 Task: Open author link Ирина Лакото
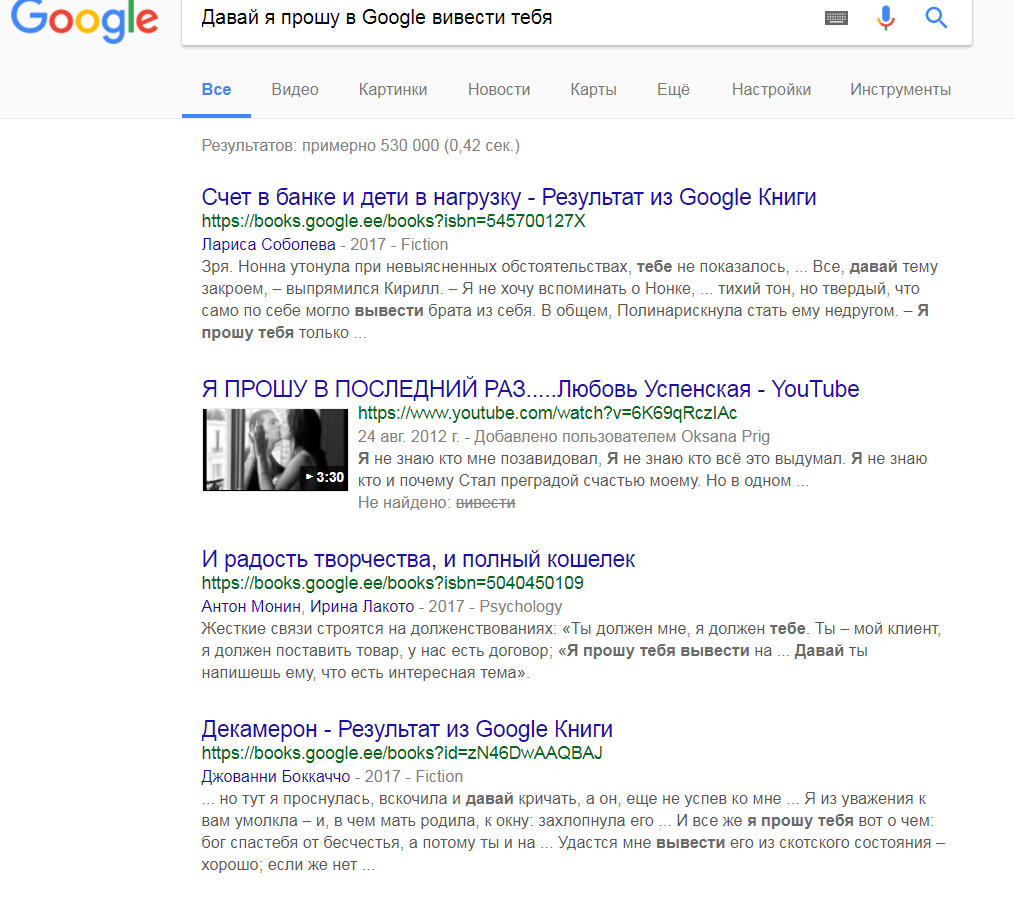pos(362,606)
